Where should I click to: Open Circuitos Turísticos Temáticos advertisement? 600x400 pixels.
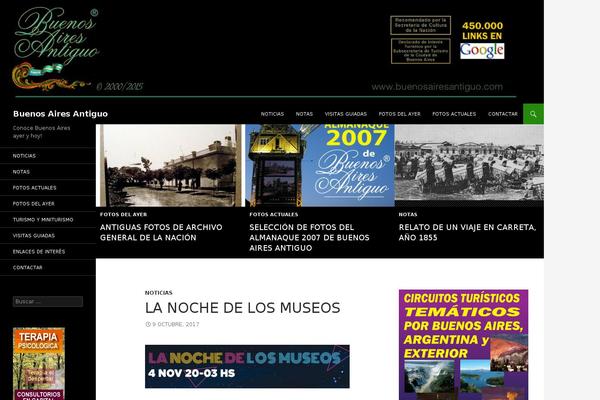[x=463, y=344]
